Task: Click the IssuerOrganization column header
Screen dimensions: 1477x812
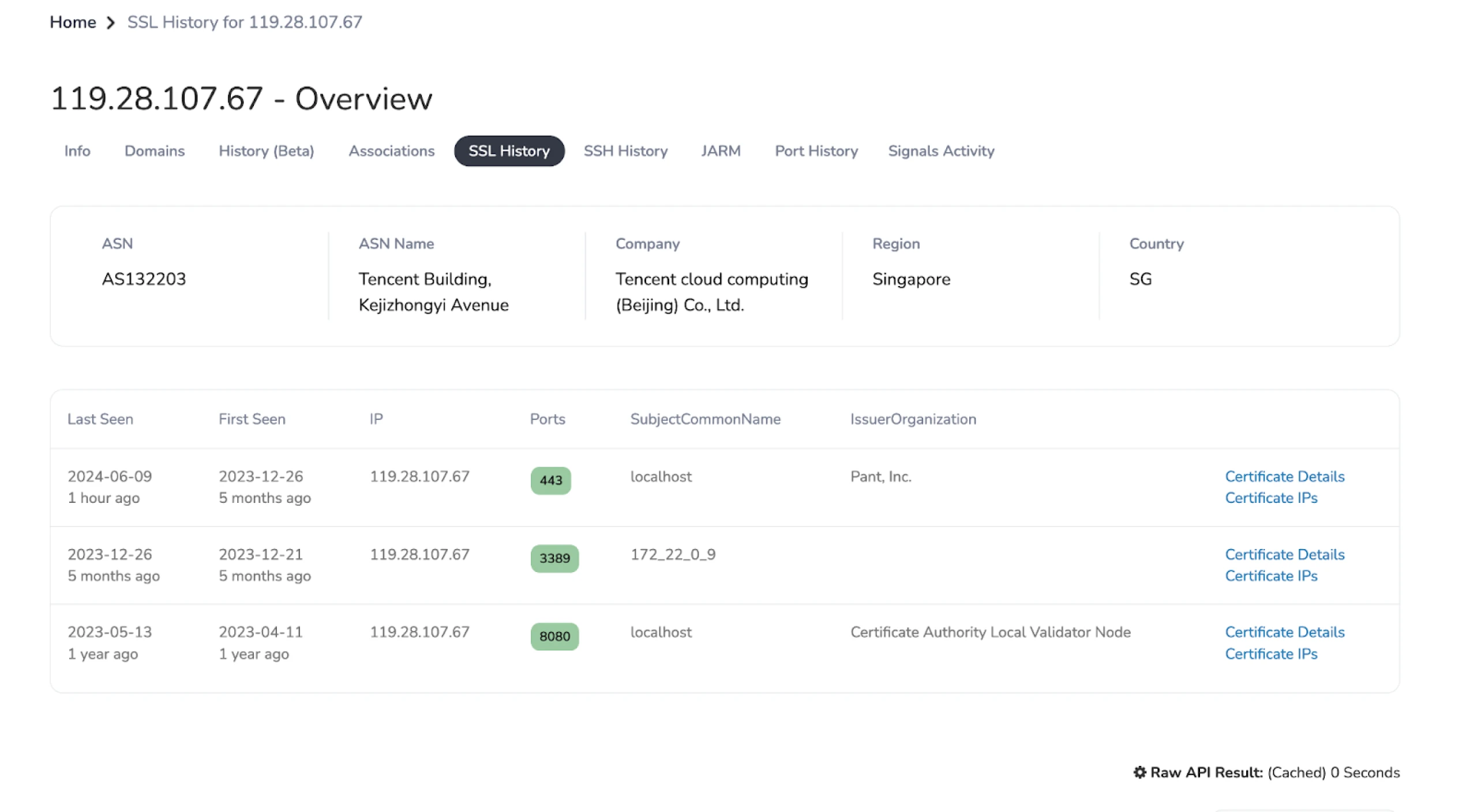Action: click(x=913, y=419)
